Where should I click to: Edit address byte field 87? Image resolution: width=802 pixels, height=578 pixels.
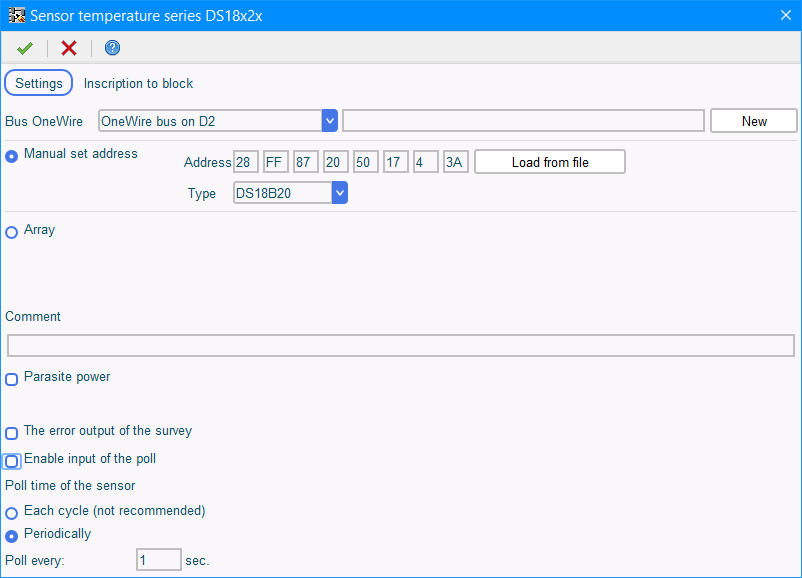tap(306, 162)
